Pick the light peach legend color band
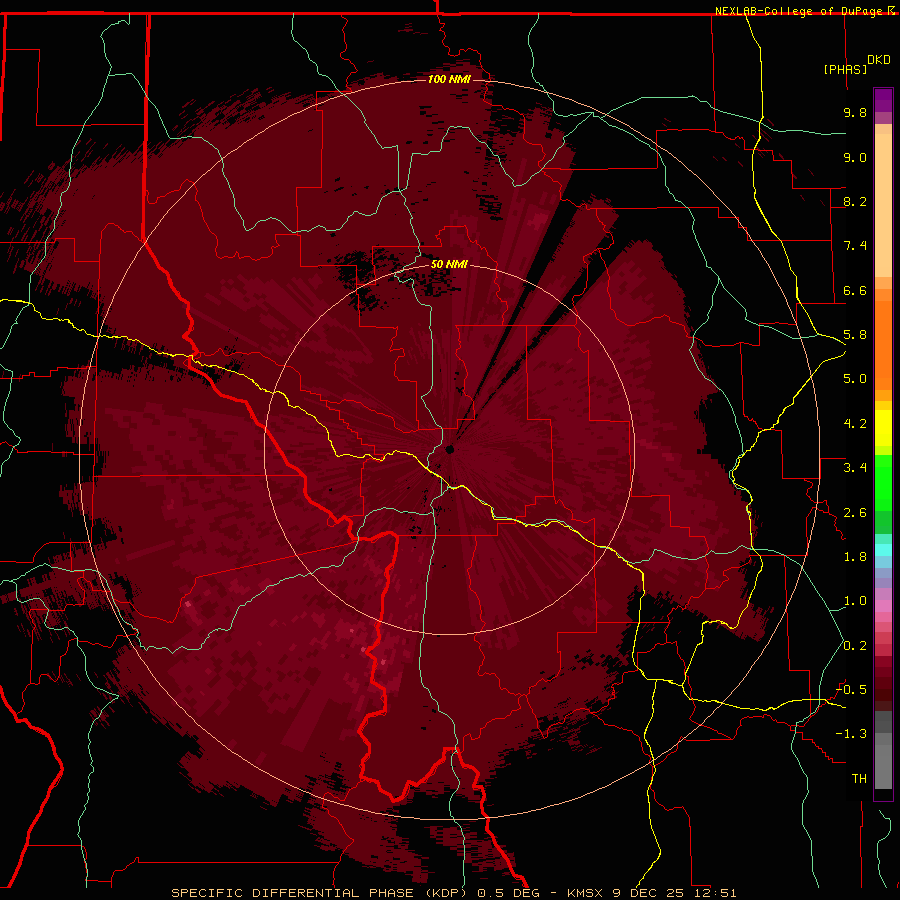This screenshot has height=900, width=900. pos(883,205)
